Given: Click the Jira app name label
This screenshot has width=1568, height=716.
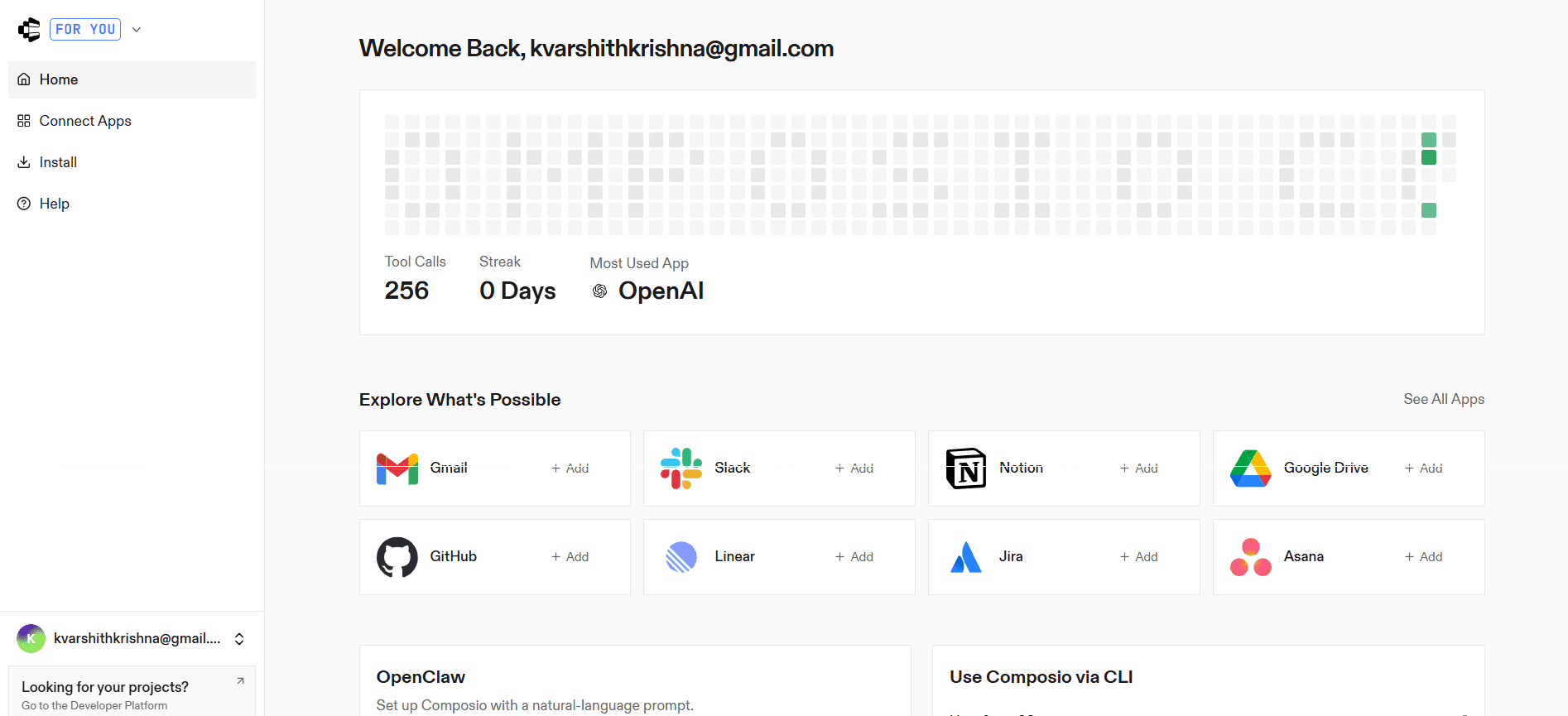Looking at the screenshot, I should (1011, 556).
